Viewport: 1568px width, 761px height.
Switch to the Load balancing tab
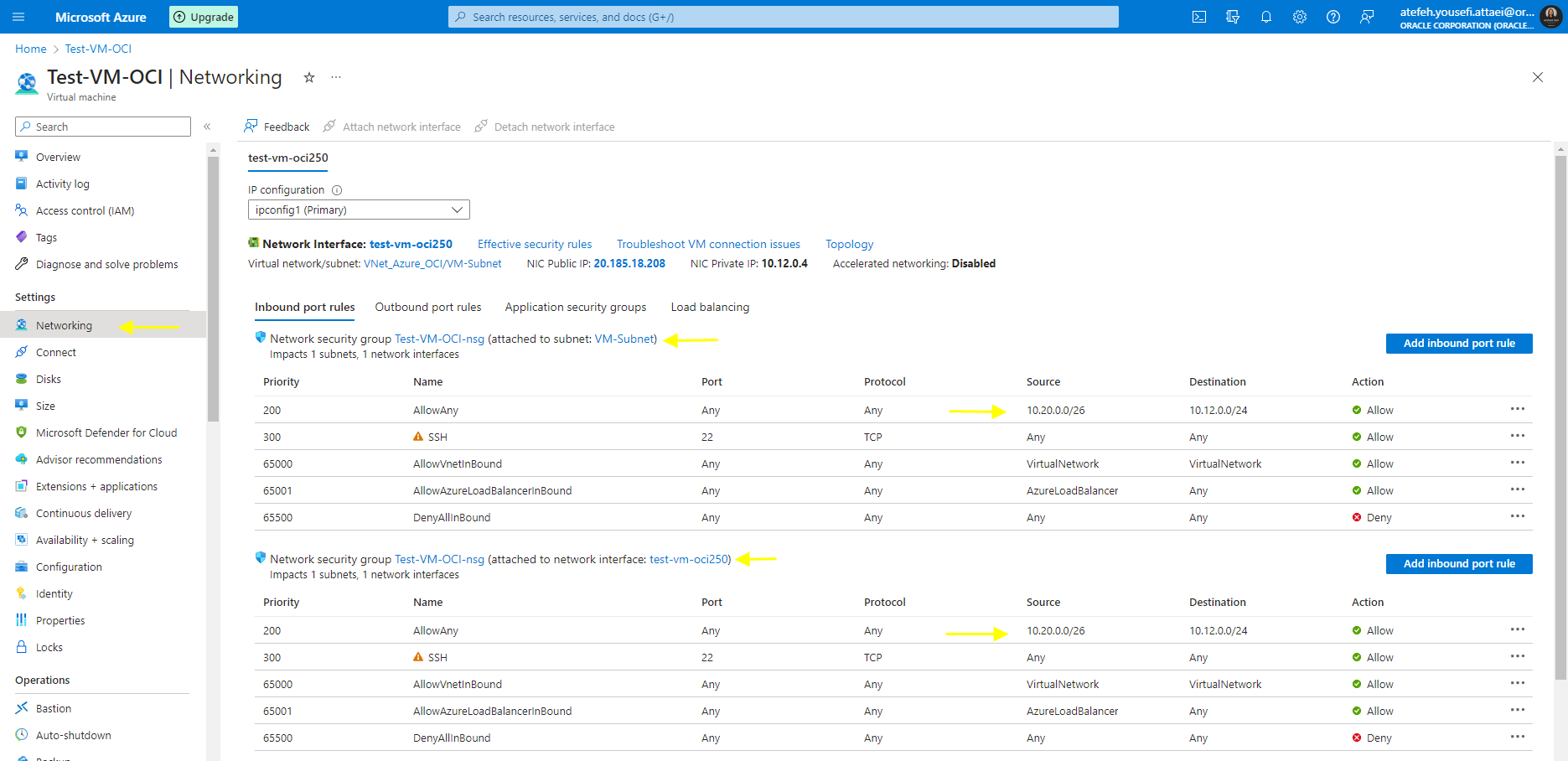[710, 308]
